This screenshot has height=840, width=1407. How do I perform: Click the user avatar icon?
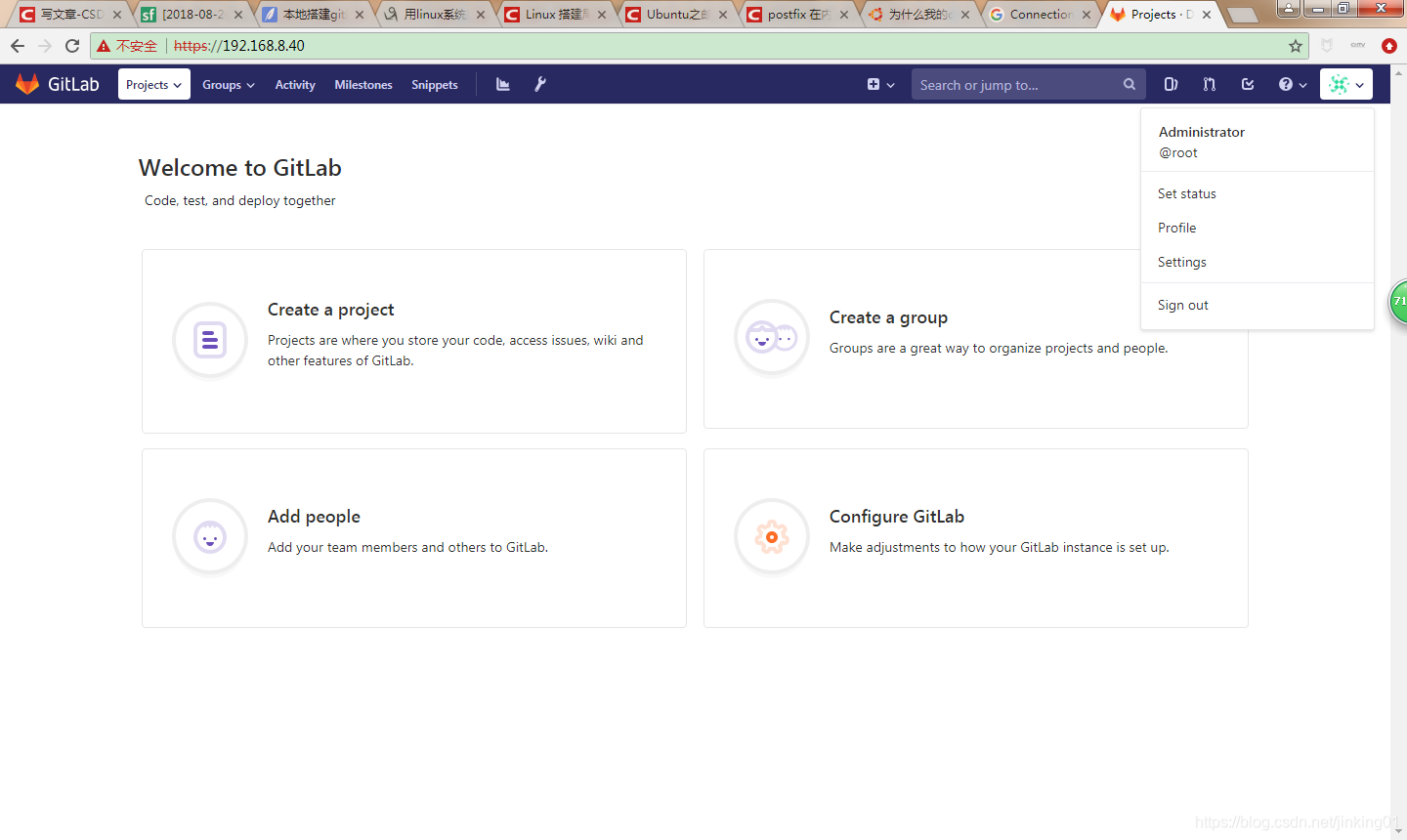click(x=1339, y=85)
